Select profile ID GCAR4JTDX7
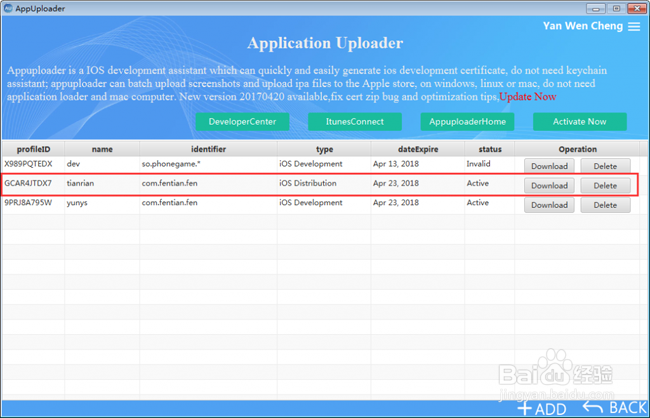Image resolution: width=650 pixels, height=418 pixels. point(28,183)
